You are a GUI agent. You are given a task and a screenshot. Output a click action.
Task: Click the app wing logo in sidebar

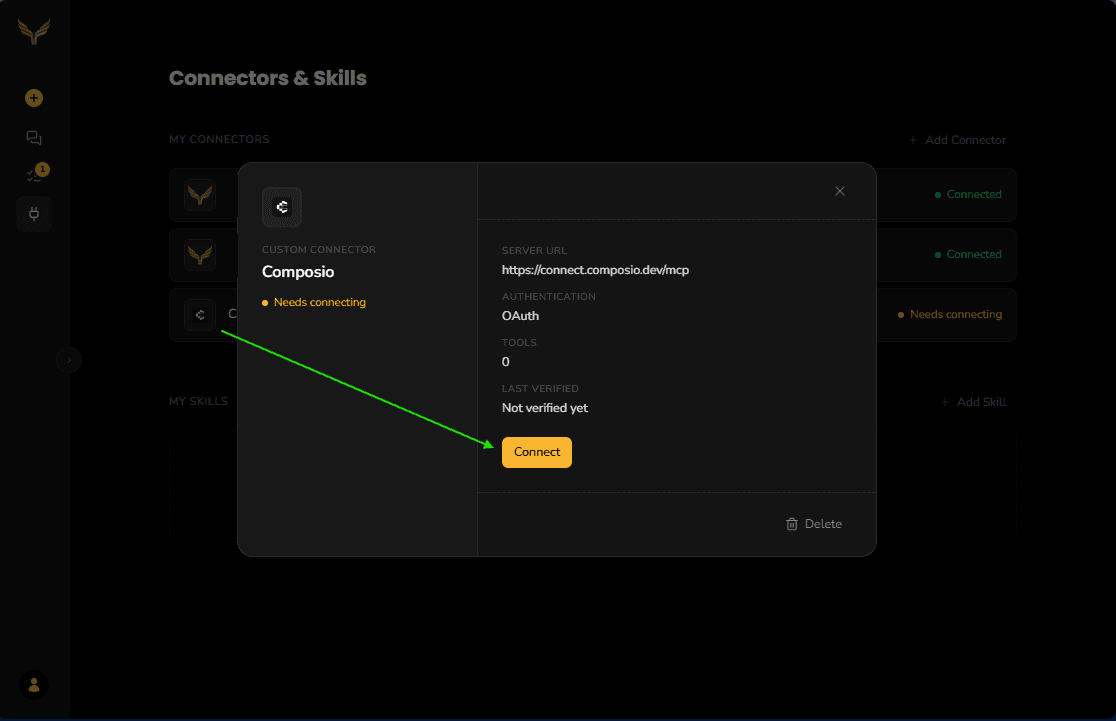click(x=33, y=31)
